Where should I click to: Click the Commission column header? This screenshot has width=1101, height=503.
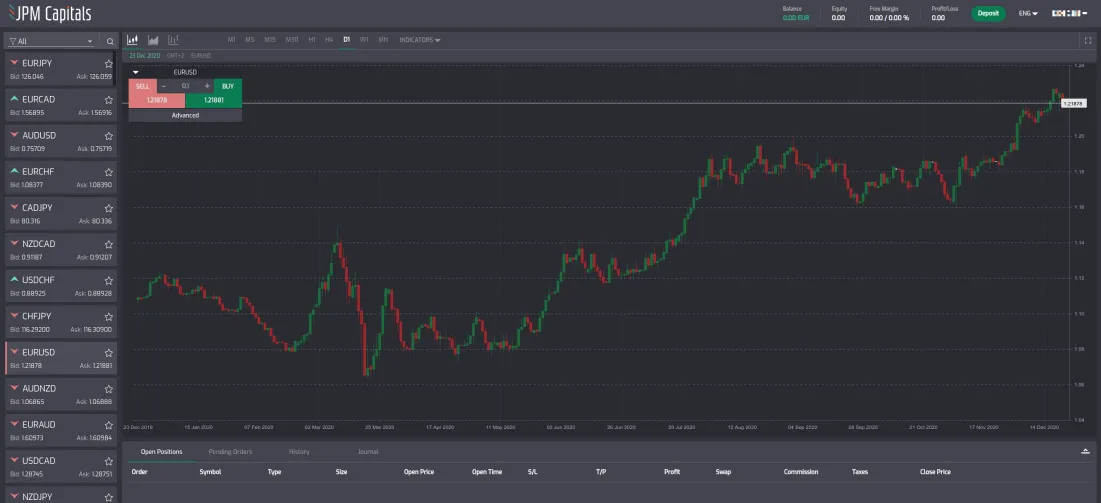pos(800,472)
